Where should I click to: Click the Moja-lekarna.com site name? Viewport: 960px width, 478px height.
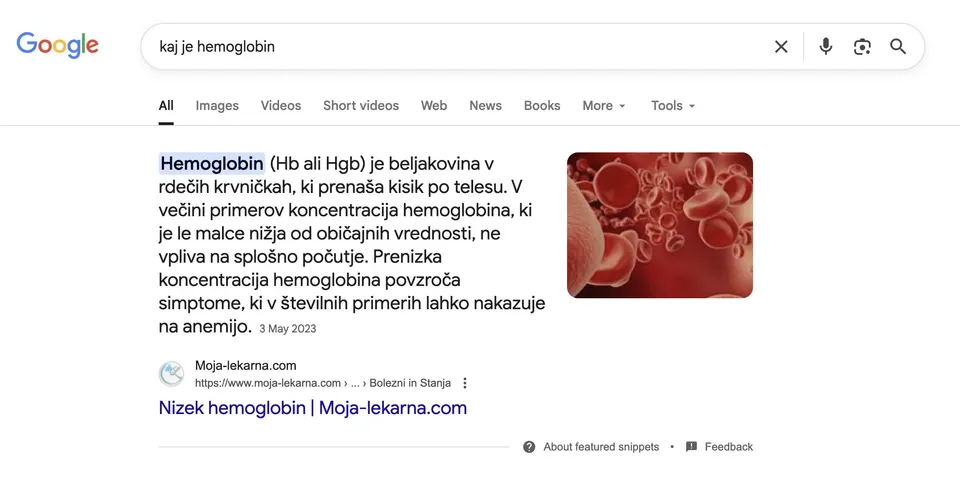[246, 366]
